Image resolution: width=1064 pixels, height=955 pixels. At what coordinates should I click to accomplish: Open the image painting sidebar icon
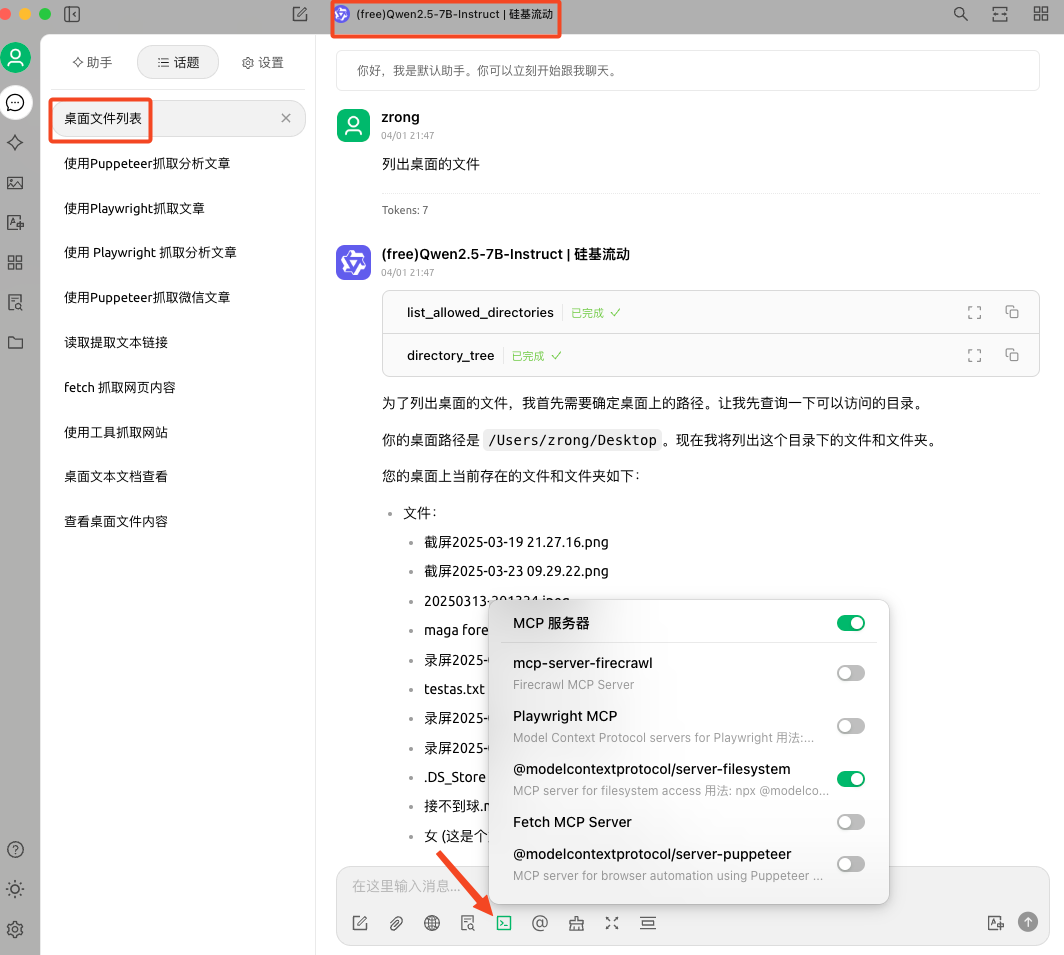(15, 183)
